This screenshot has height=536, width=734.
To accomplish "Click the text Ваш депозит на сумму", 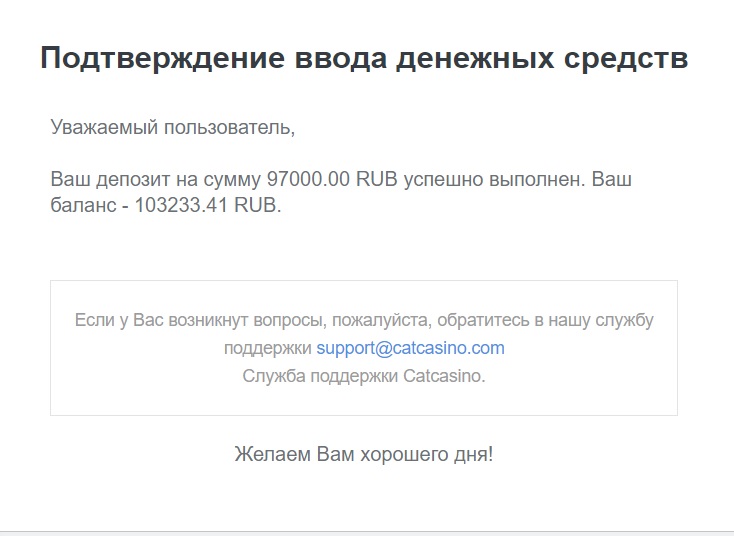I will [x=155, y=180].
